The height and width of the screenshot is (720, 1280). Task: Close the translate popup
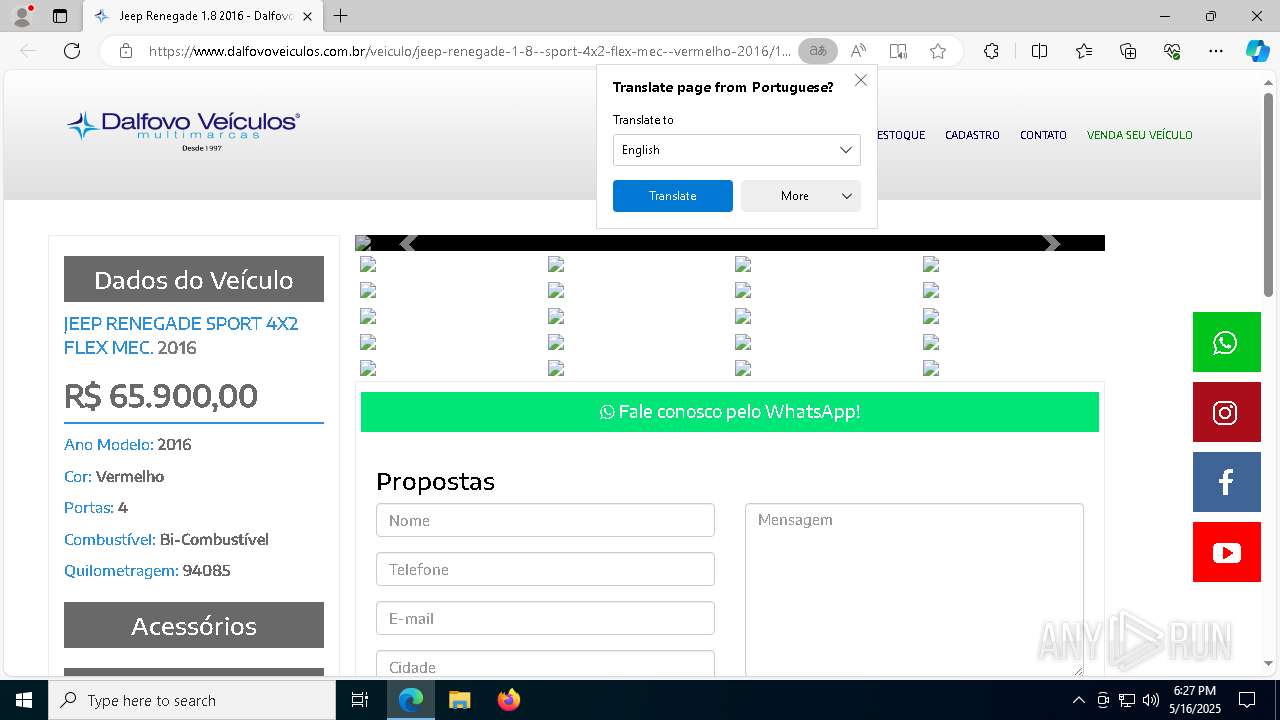click(861, 80)
